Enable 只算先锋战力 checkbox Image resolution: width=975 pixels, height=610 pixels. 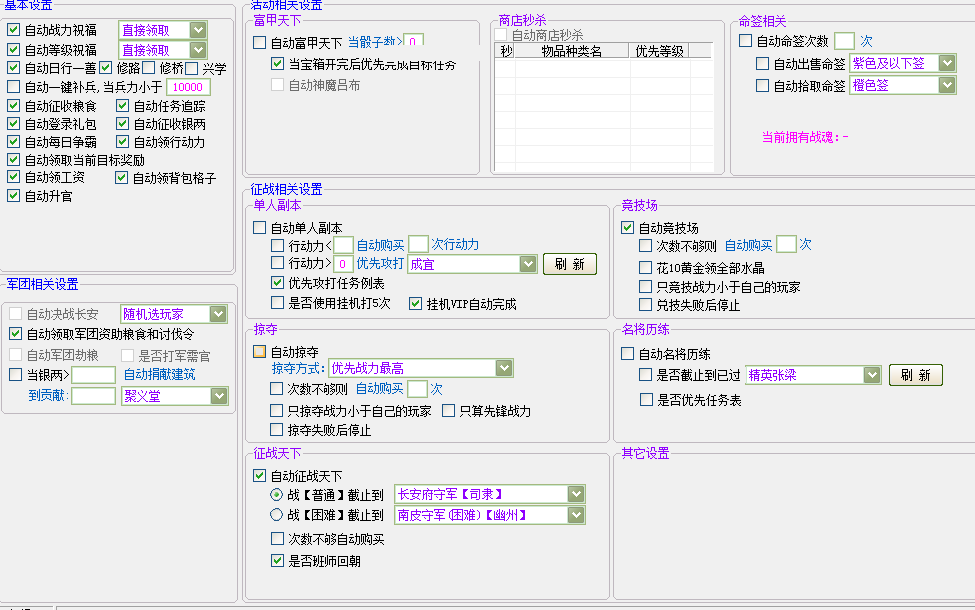coord(448,410)
